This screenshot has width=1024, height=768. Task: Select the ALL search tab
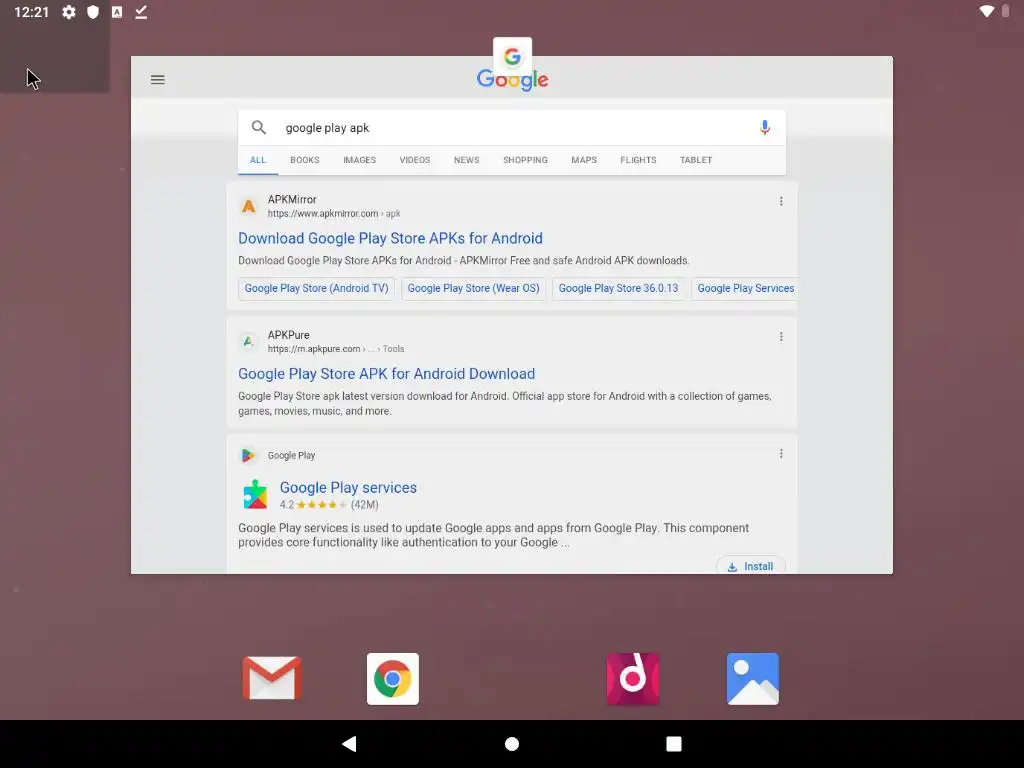[258, 160]
